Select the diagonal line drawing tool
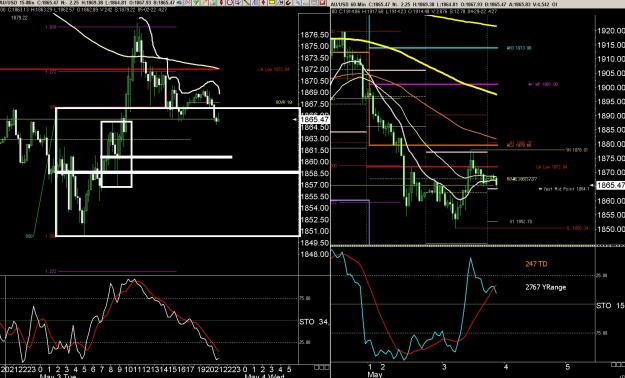Screen dimensions: 625x378 tap(247, 2)
